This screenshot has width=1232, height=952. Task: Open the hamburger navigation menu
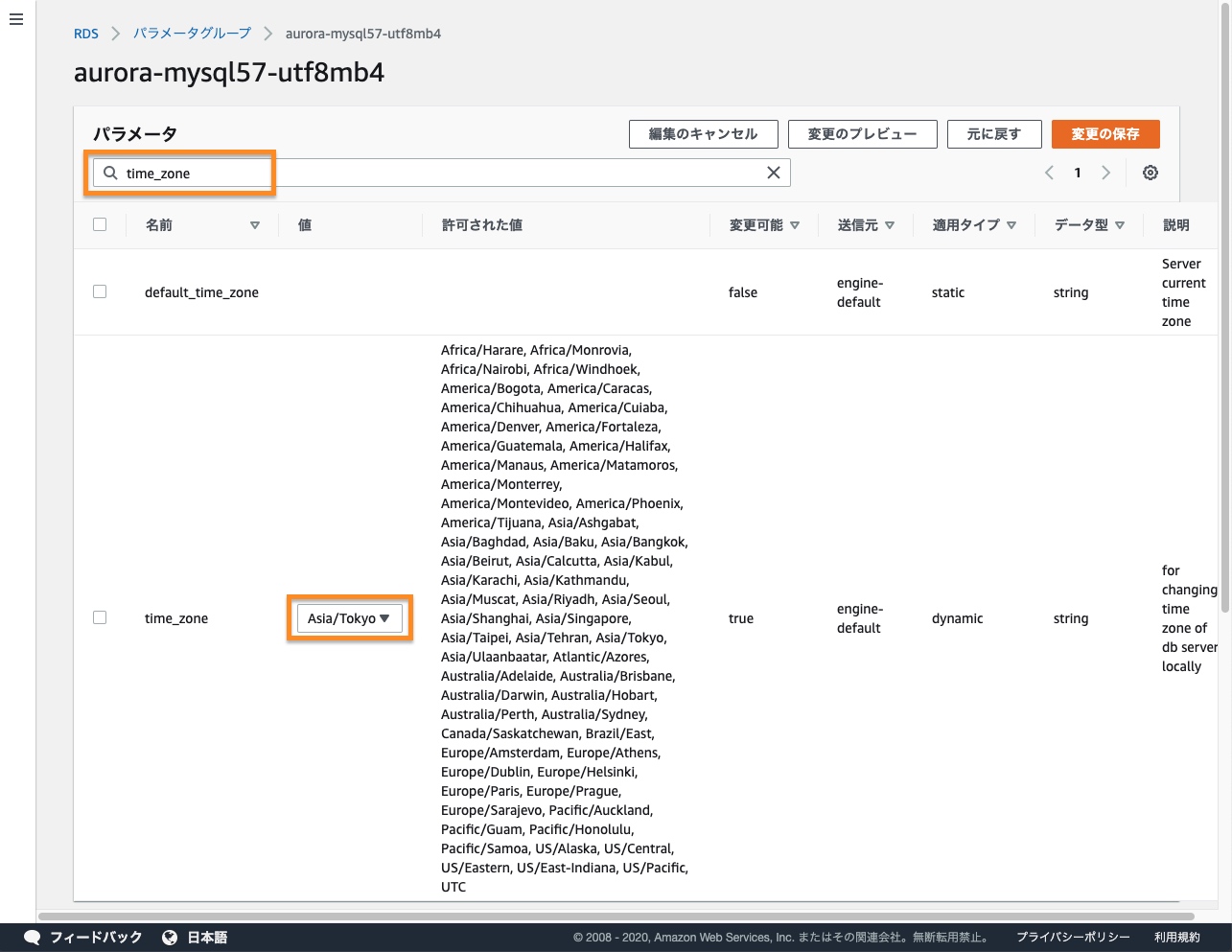(16, 19)
